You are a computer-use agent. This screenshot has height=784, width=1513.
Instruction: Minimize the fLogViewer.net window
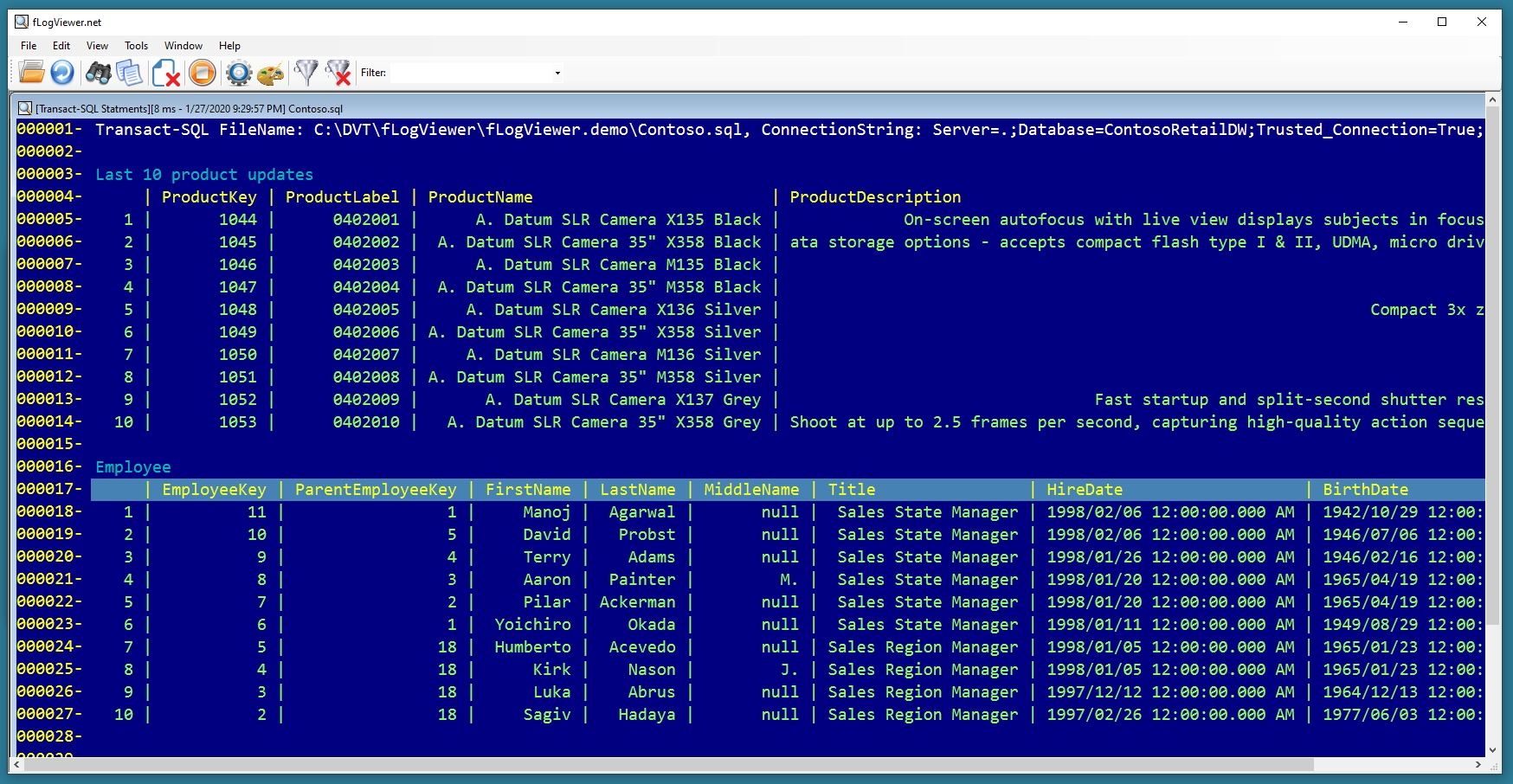click(1402, 22)
